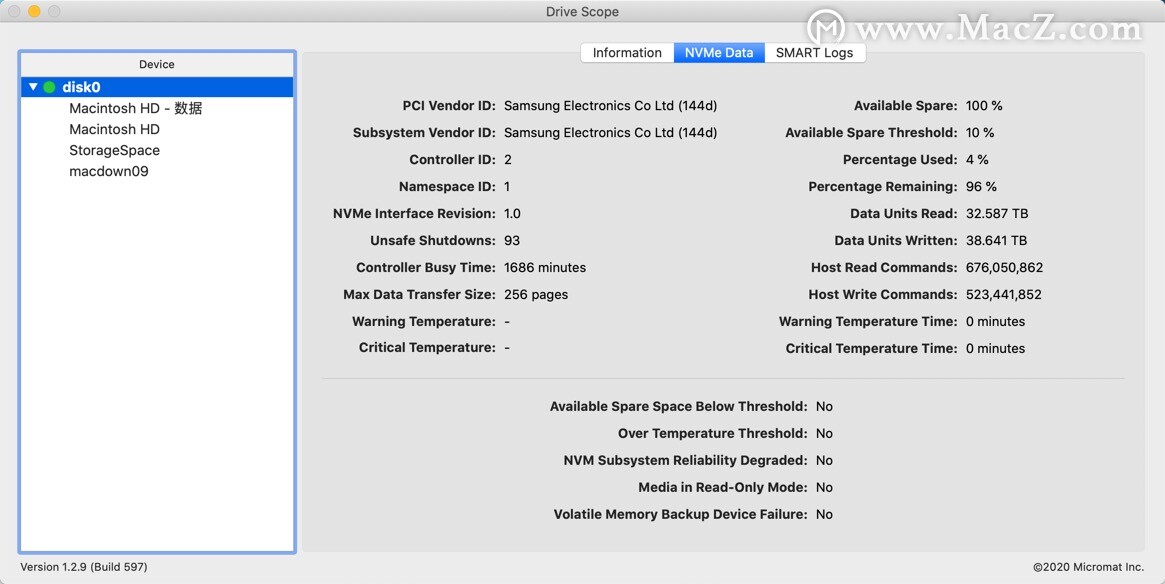Click the Unsafe Shutdowns value 93

[512, 241]
